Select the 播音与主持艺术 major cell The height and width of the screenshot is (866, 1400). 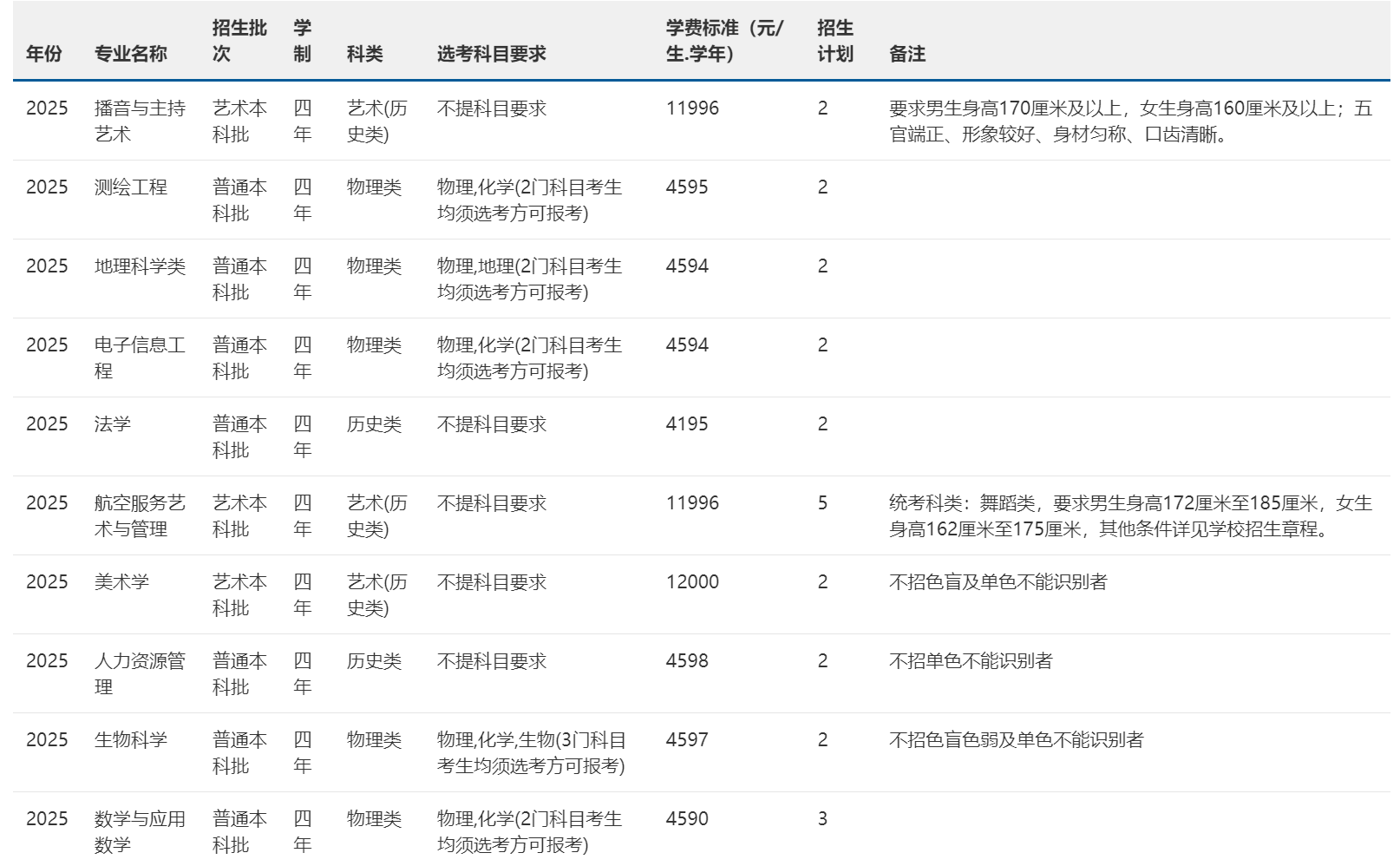(x=140, y=121)
